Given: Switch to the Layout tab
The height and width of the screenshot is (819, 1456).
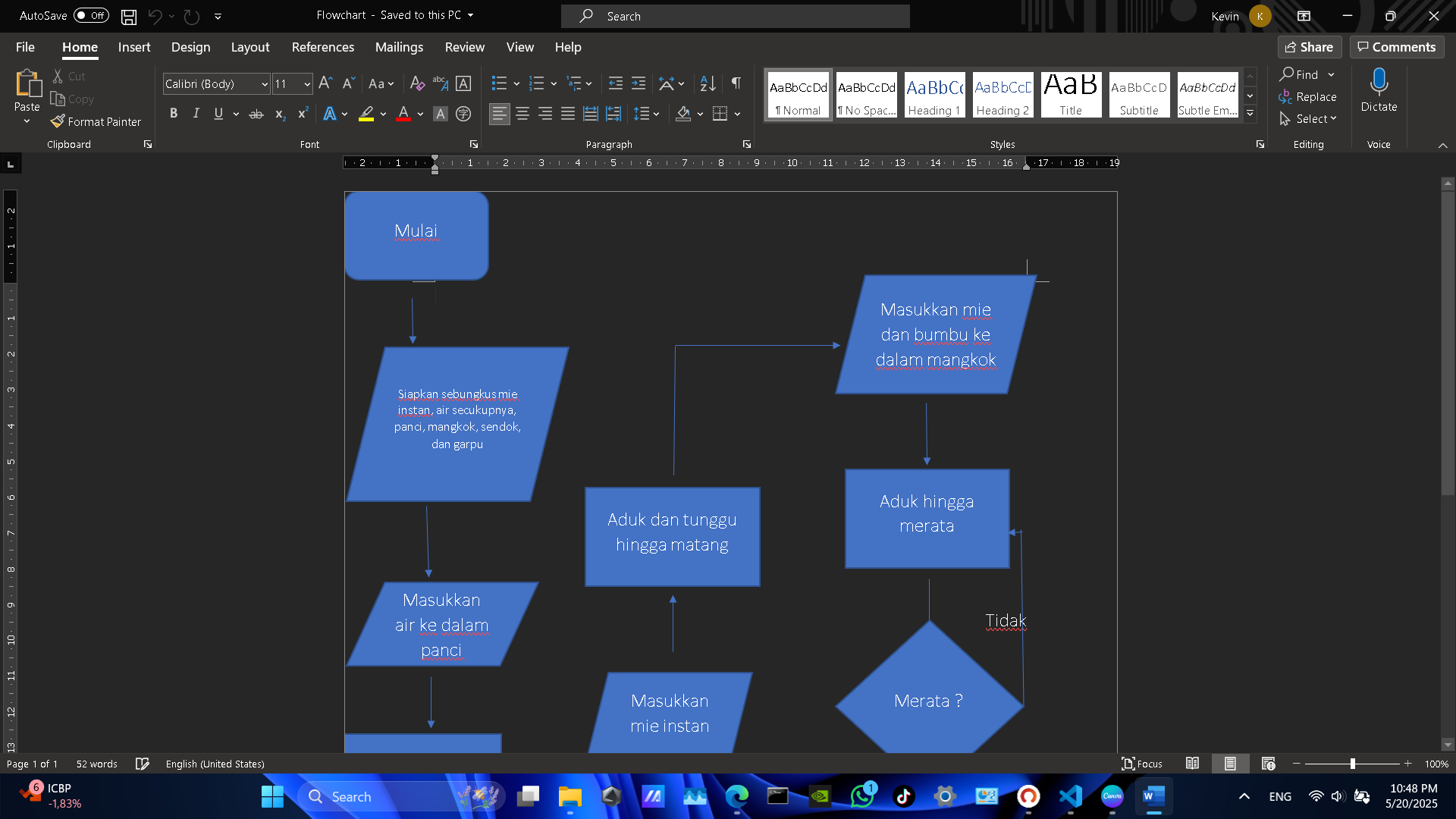Looking at the screenshot, I should (x=250, y=47).
